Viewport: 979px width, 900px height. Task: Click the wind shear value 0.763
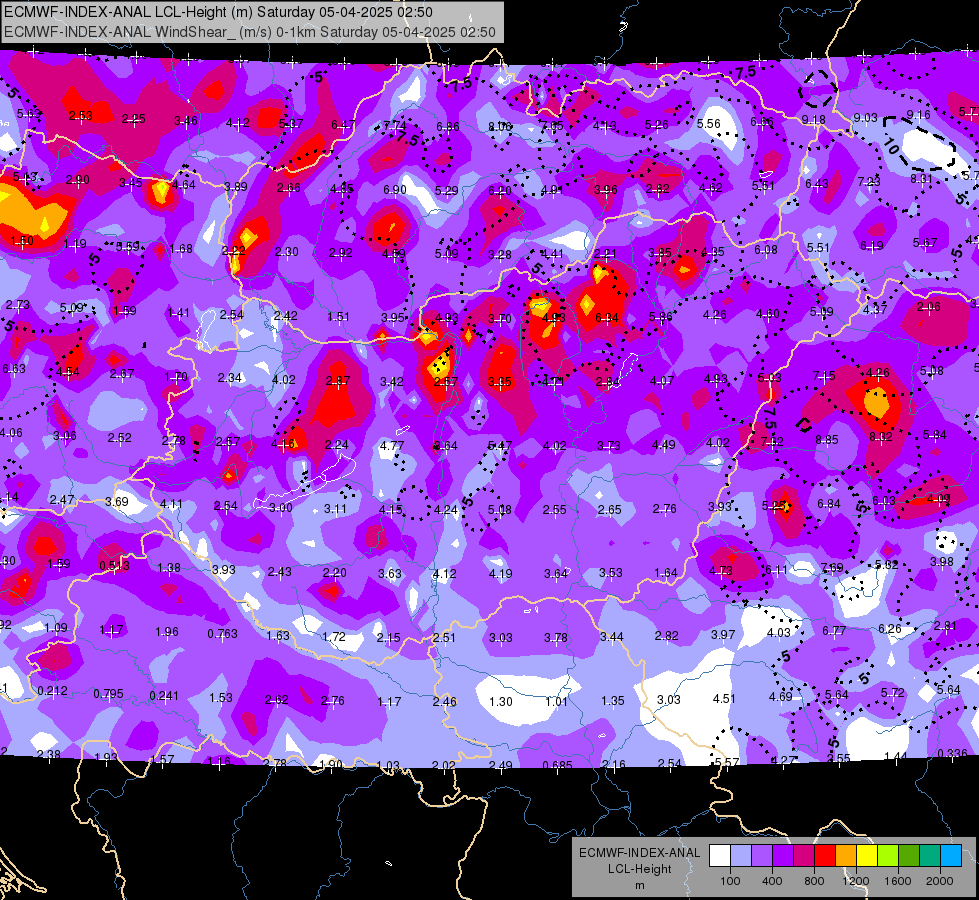point(222,633)
